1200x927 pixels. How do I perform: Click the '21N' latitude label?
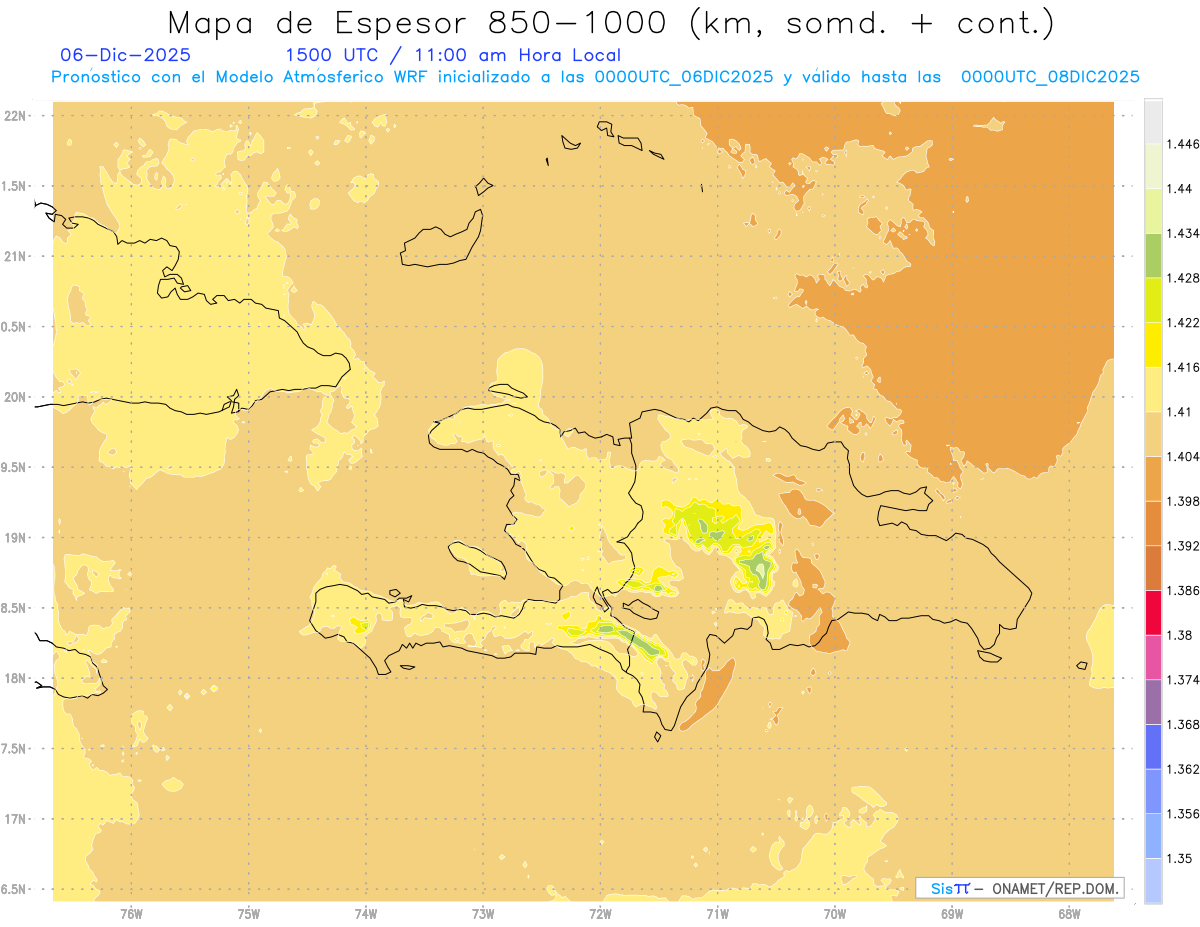pos(16,257)
